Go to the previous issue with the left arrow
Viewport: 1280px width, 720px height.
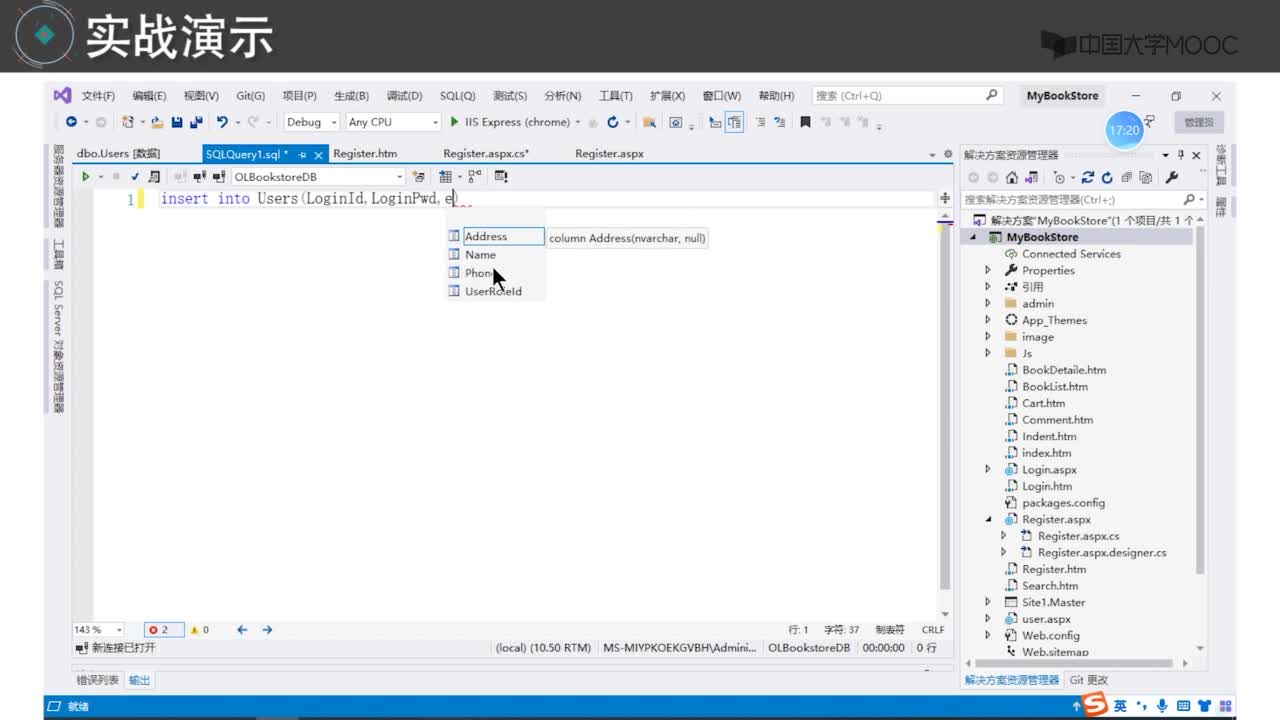[242, 630]
